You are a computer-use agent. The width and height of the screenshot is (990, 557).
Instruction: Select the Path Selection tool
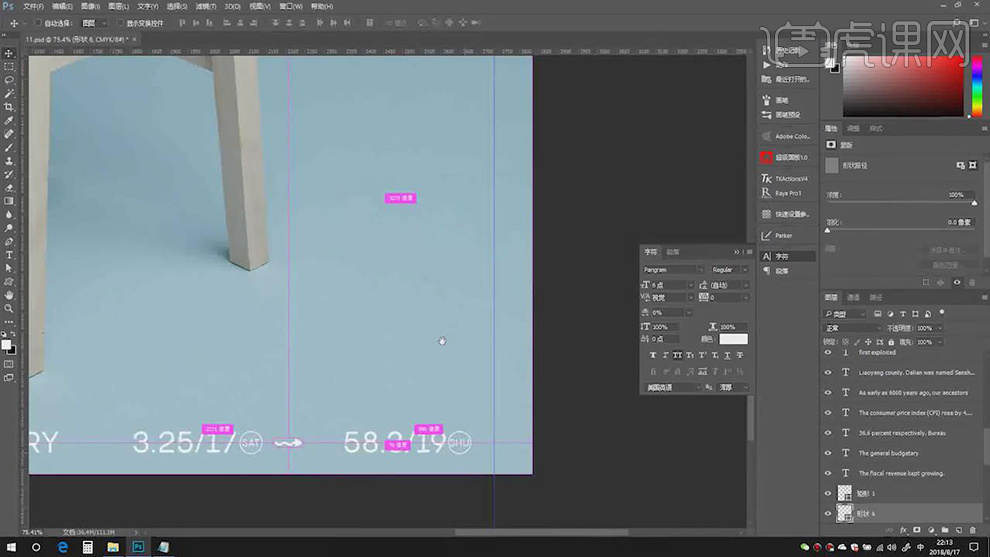9,268
